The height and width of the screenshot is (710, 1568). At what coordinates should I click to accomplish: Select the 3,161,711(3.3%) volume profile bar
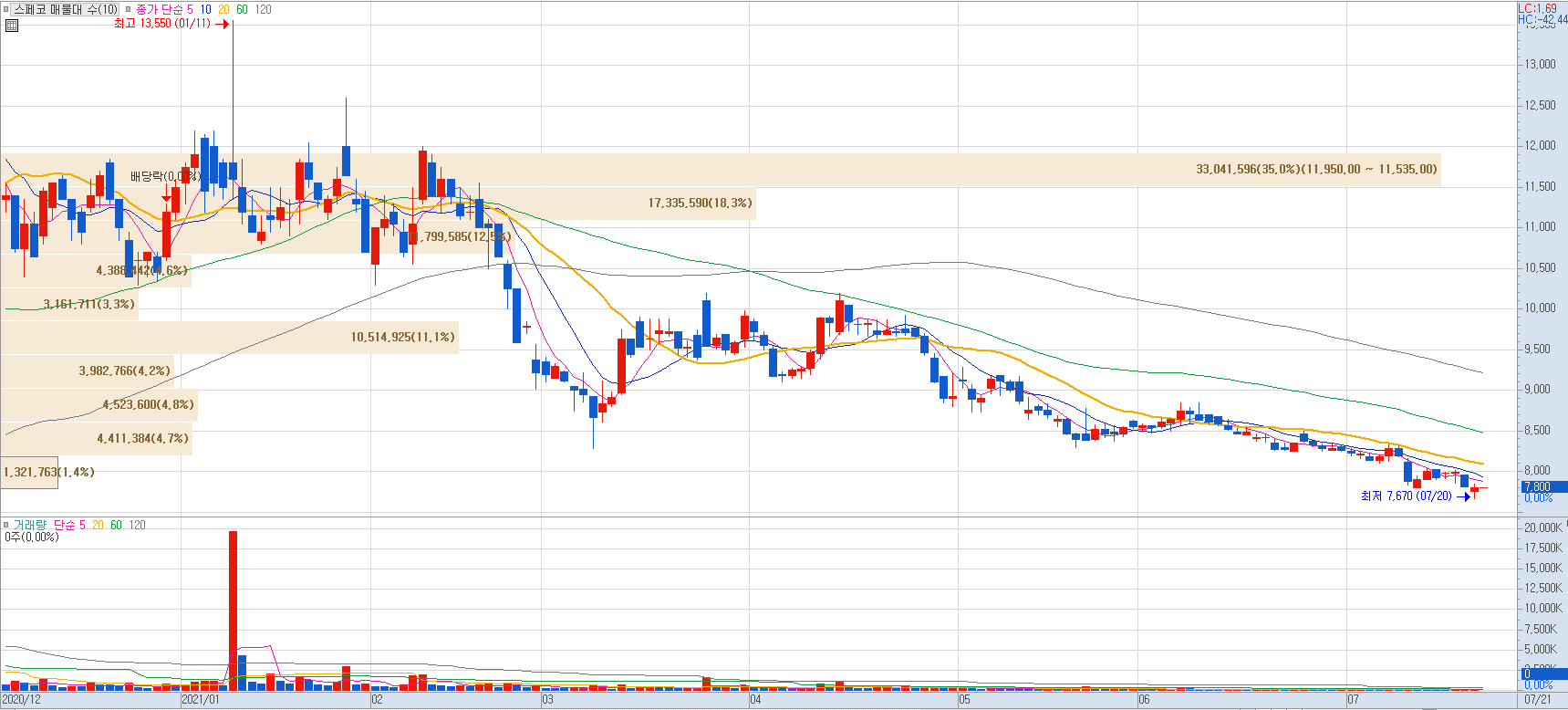(x=69, y=304)
